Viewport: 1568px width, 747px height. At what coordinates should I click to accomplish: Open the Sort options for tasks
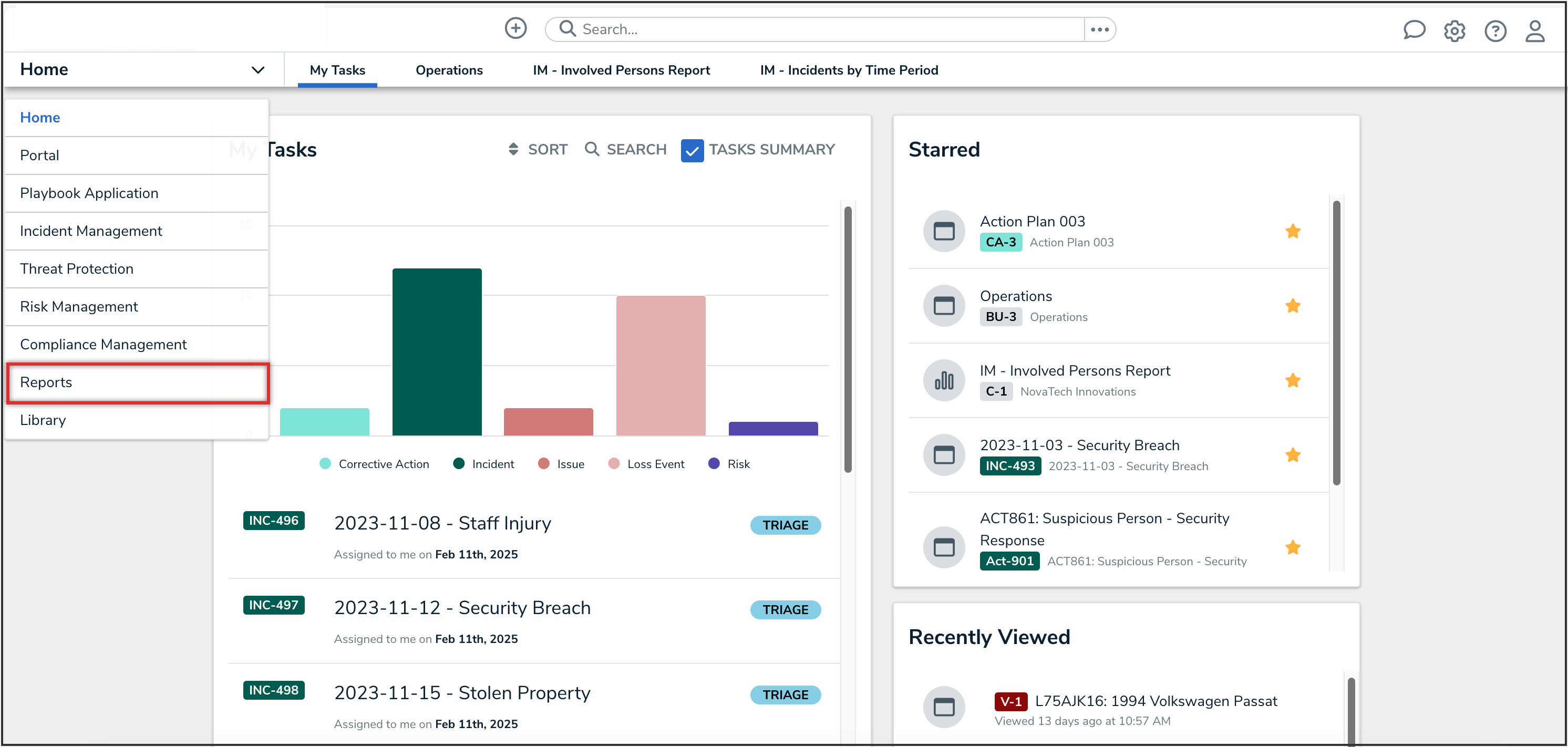coord(538,150)
